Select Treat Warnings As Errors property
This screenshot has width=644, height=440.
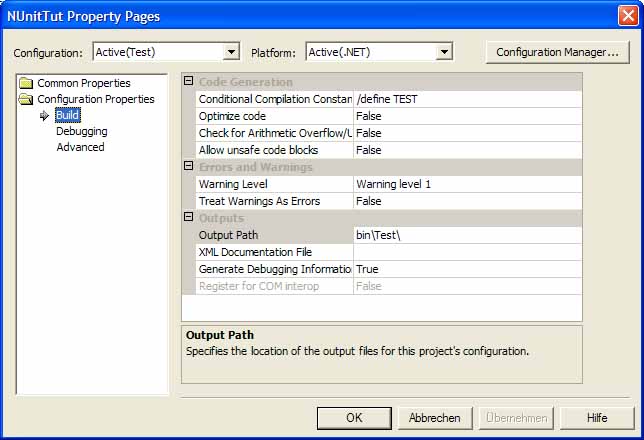274,201
